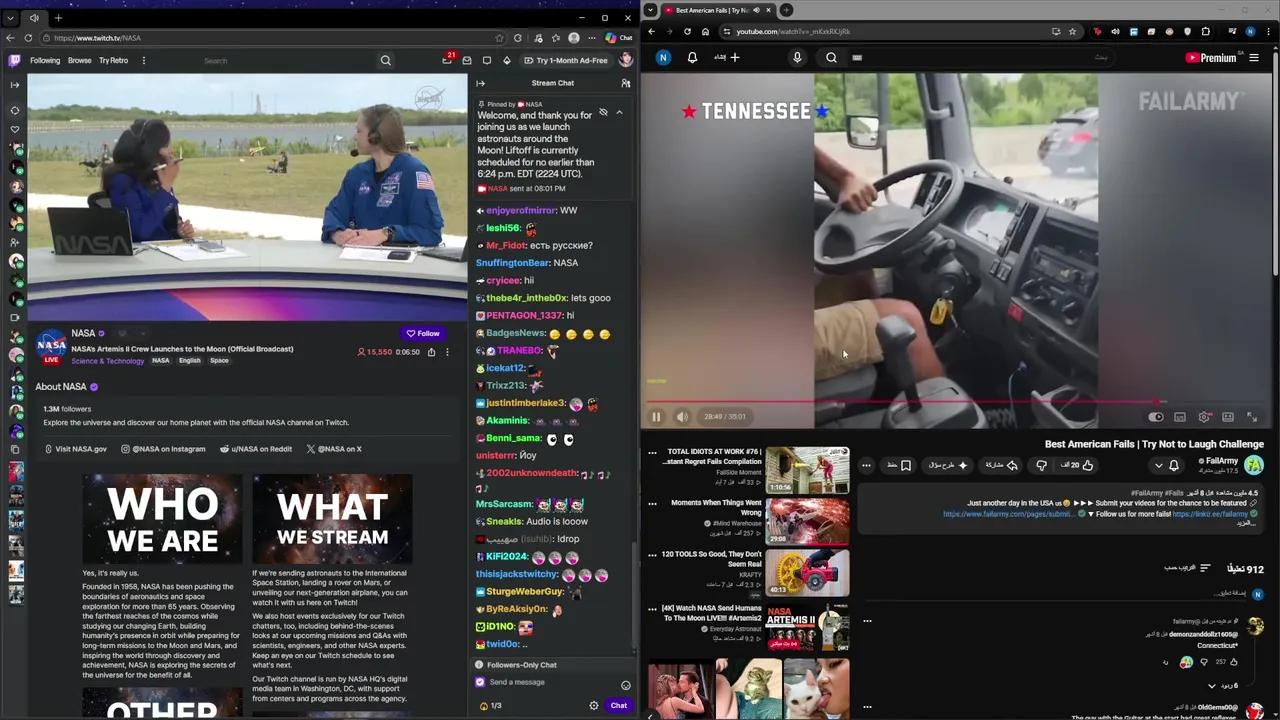Collapse the pinned NASA message chevron
The image size is (1280, 720).
(619, 112)
